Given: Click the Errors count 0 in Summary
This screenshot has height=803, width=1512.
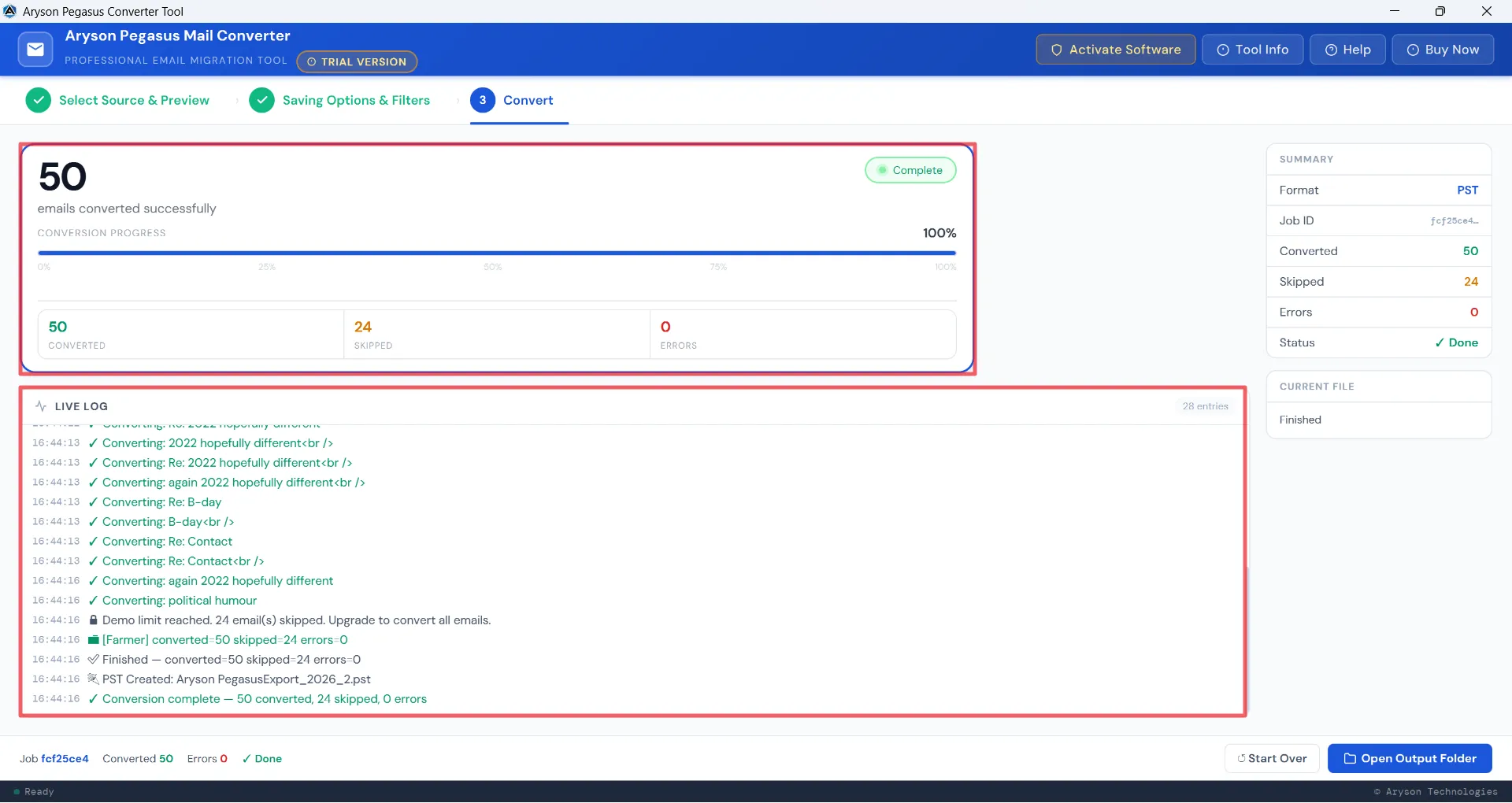Looking at the screenshot, I should point(1474,313).
